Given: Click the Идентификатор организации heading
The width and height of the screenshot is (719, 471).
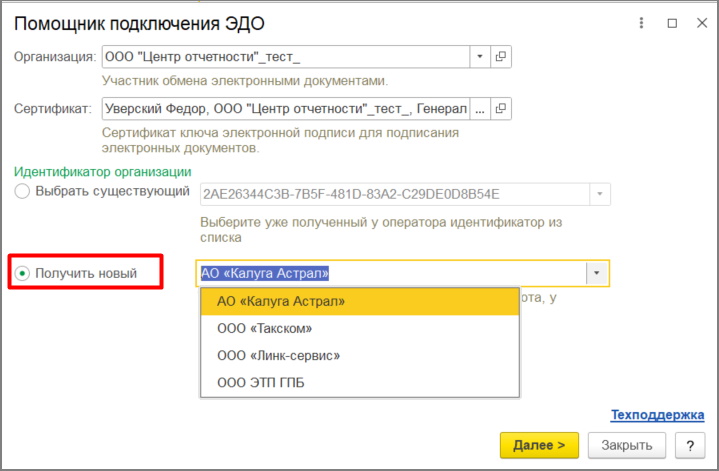Looking at the screenshot, I should point(103,172).
